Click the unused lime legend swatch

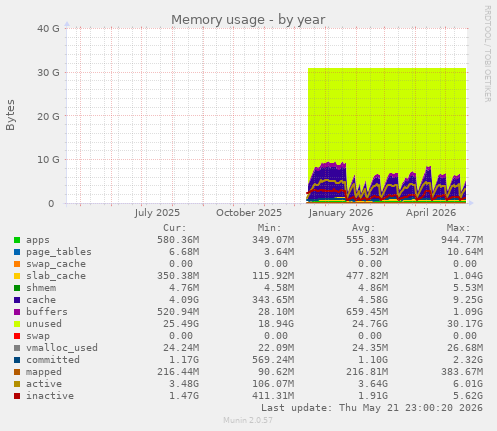click(x=17, y=324)
